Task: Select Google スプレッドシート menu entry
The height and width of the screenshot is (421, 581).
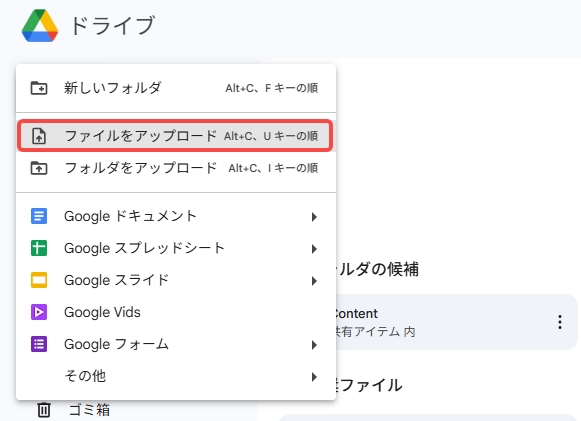Action: [176, 248]
